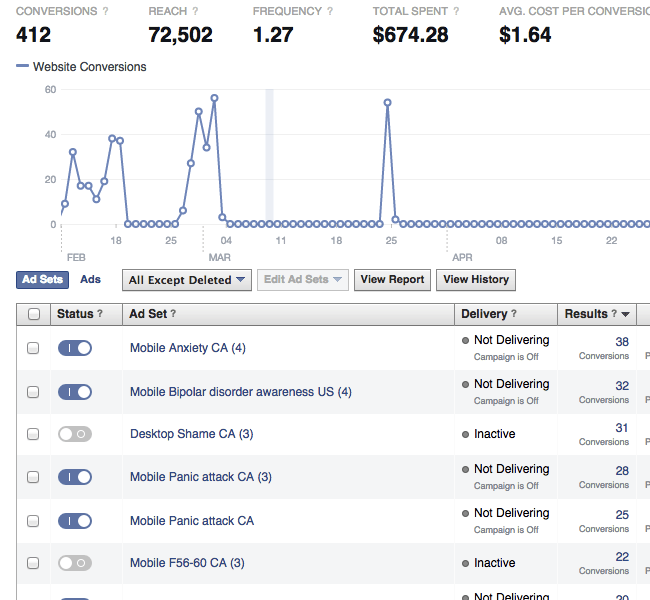The image size is (650, 600).
Task: Click the $674.28 total spent value
Action: click(410, 35)
